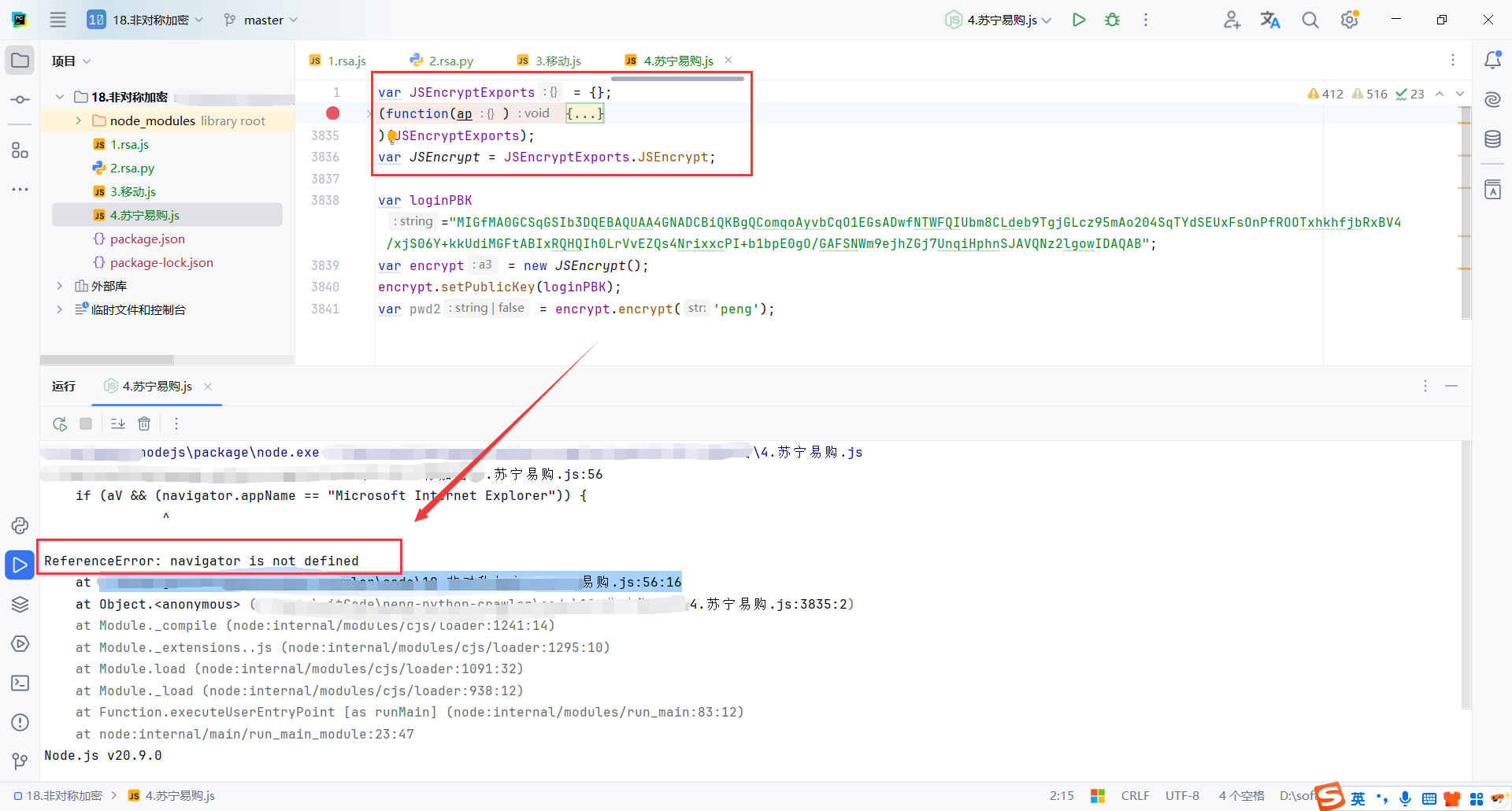Expand the 外部库 node
Viewport: 1512px width, 811px height.
click(60, 286)
